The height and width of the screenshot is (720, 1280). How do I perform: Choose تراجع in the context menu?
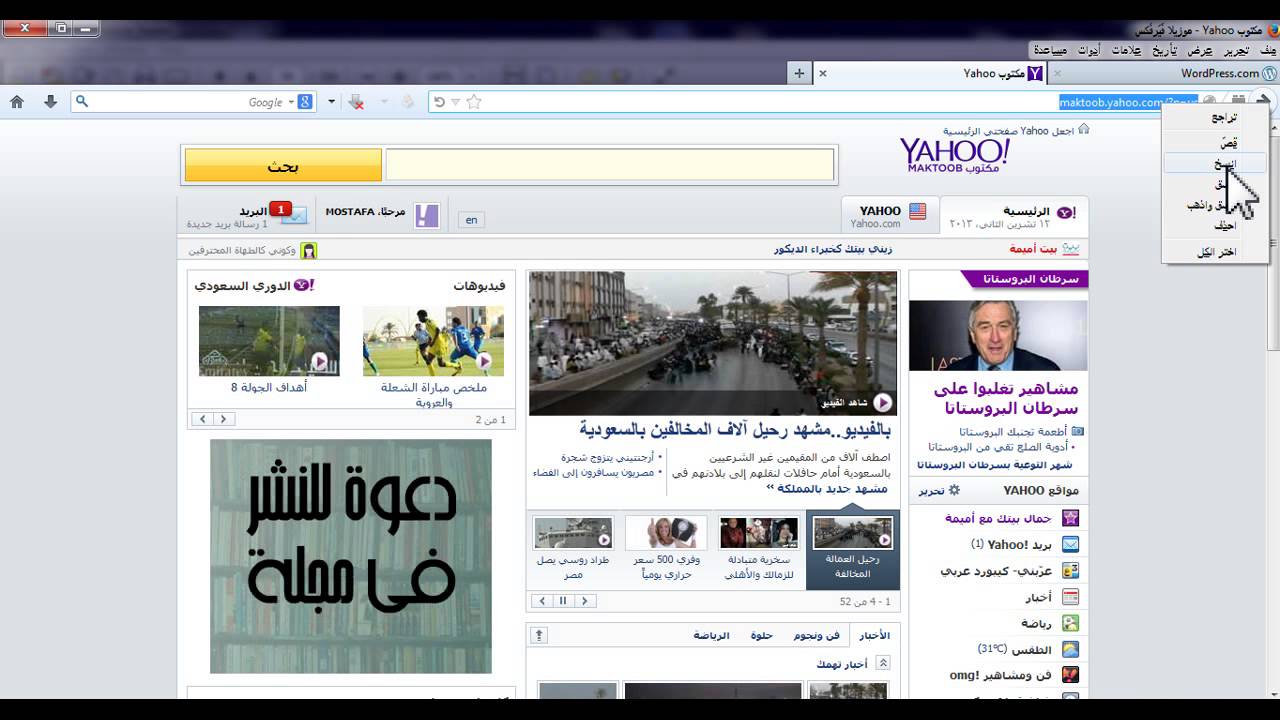point(1215,117)
